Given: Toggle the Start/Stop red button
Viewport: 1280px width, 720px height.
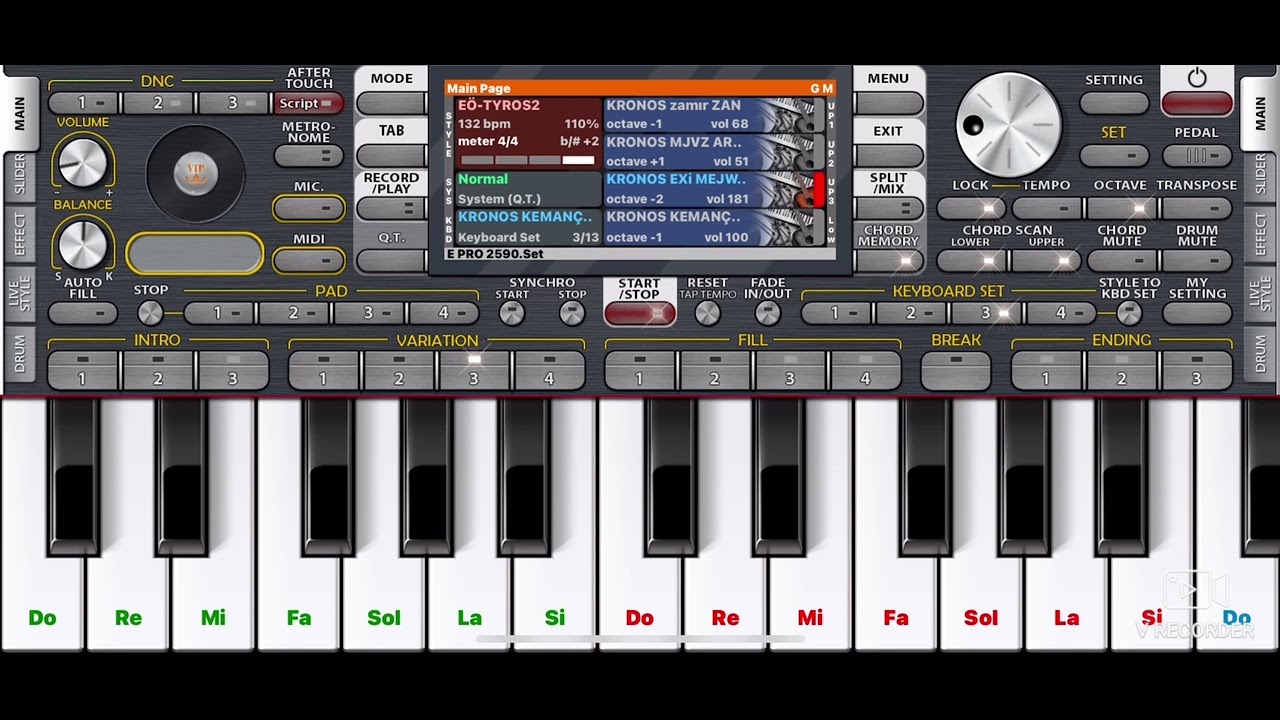Looking at the screenshot, I should pyautogui.click(x=639, y=313).
